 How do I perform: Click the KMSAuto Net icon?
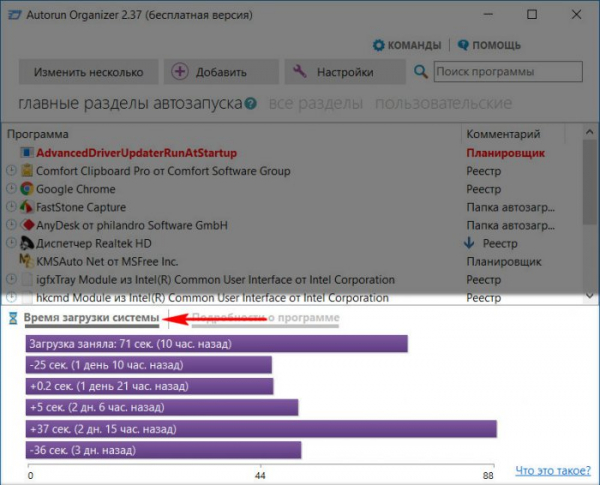click(26, 261)
